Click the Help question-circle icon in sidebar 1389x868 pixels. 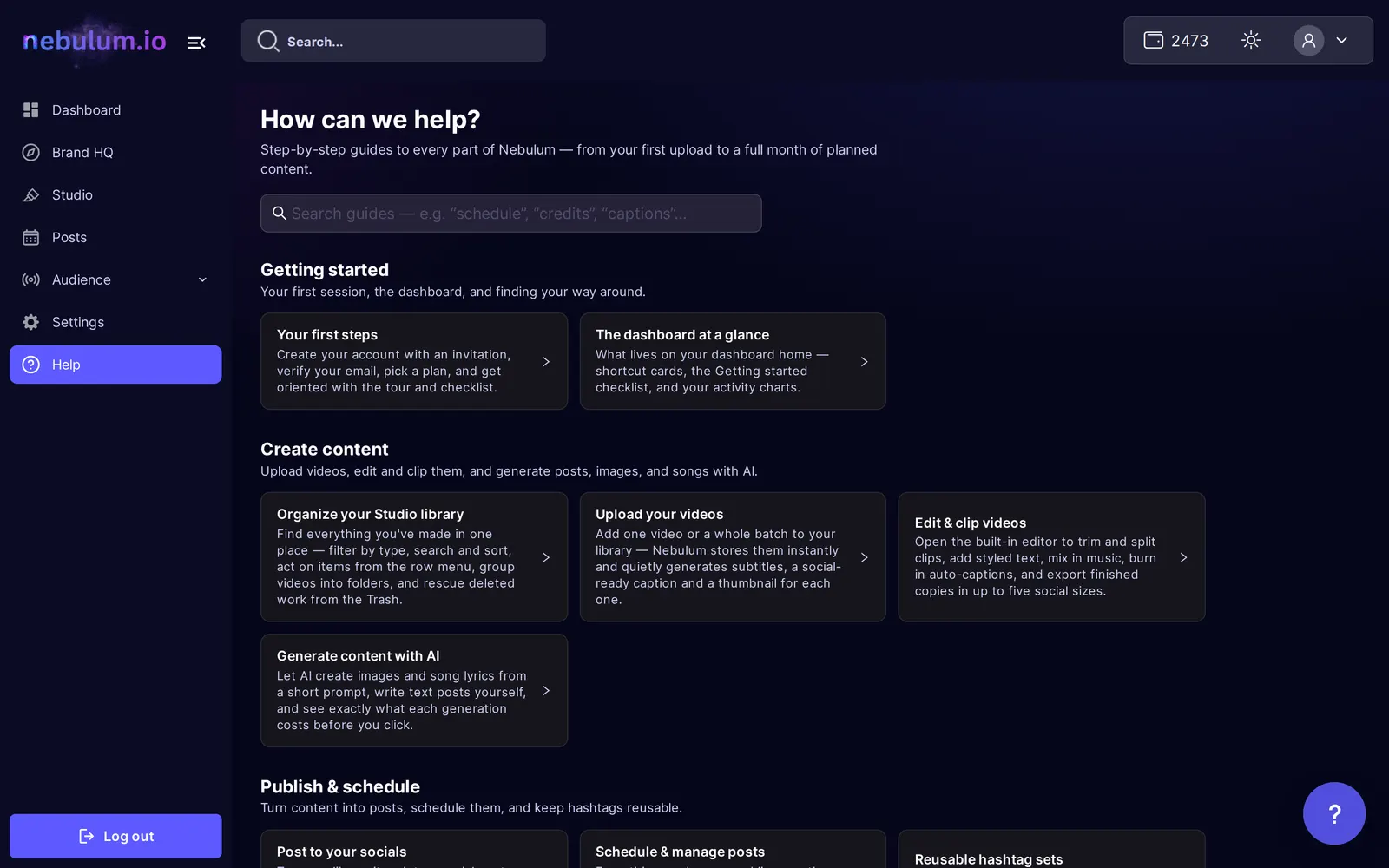(31, 365)
